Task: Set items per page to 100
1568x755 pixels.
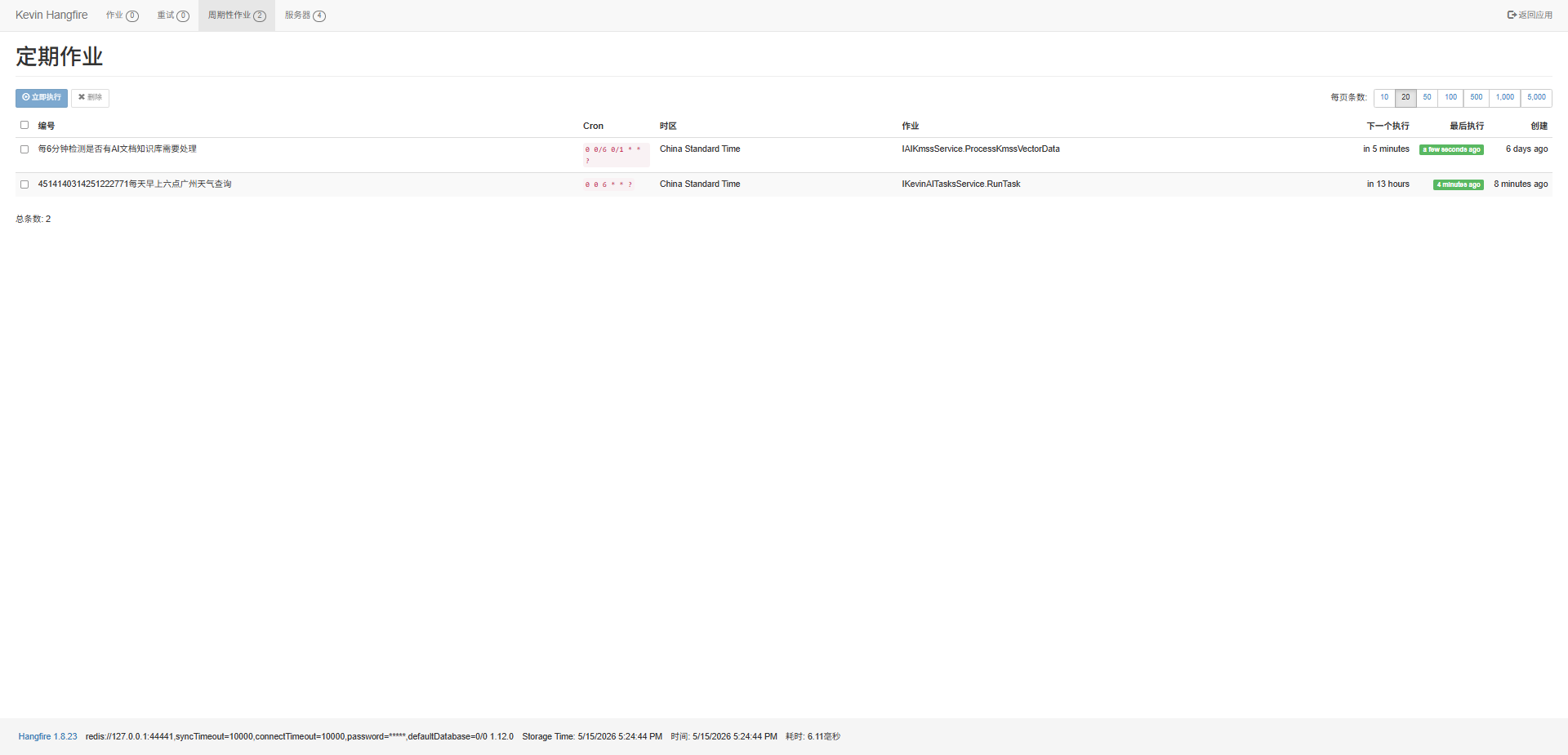Action: (x=1450, y=98)
